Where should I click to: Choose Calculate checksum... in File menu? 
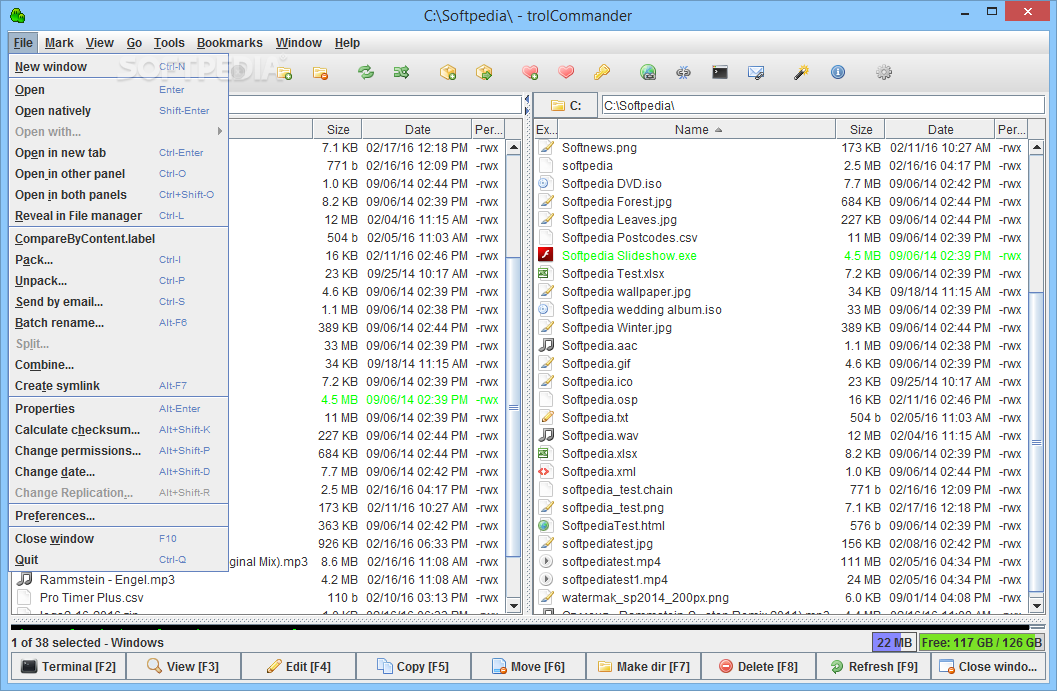119,429
